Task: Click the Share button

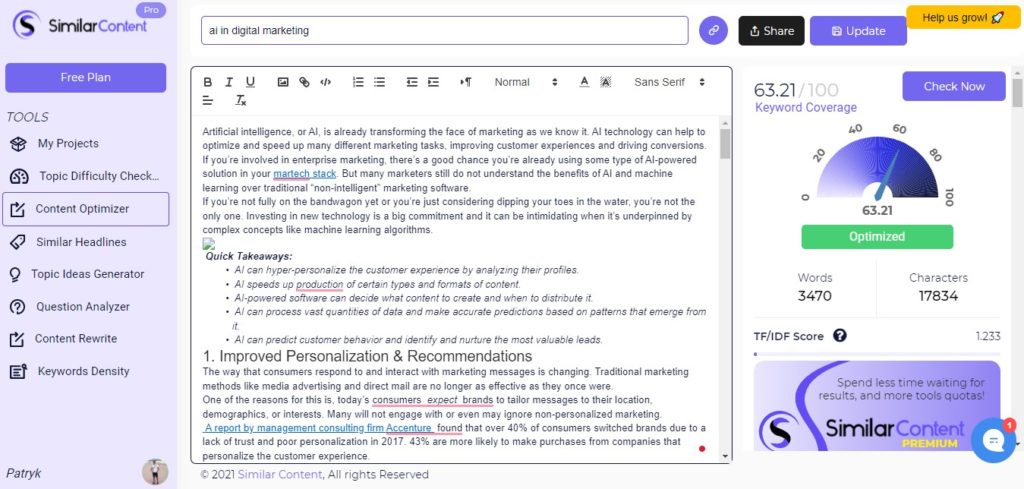Action: tap(771, 31)
